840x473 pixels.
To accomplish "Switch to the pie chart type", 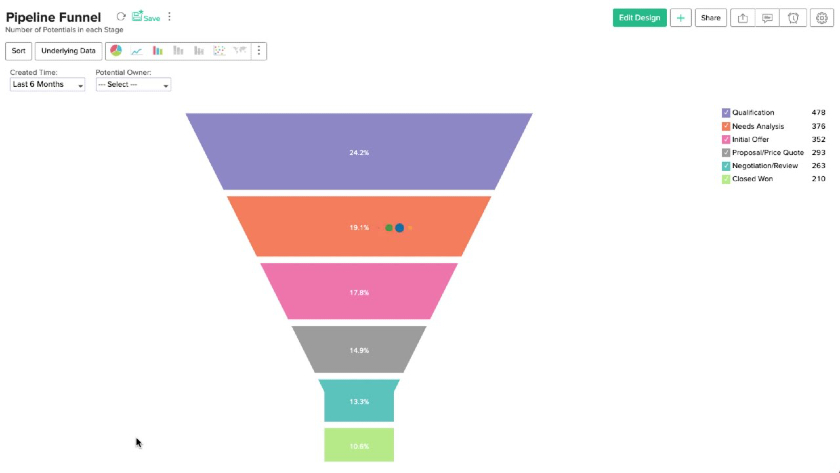I will pyautogui.click(x=116, y=50).
